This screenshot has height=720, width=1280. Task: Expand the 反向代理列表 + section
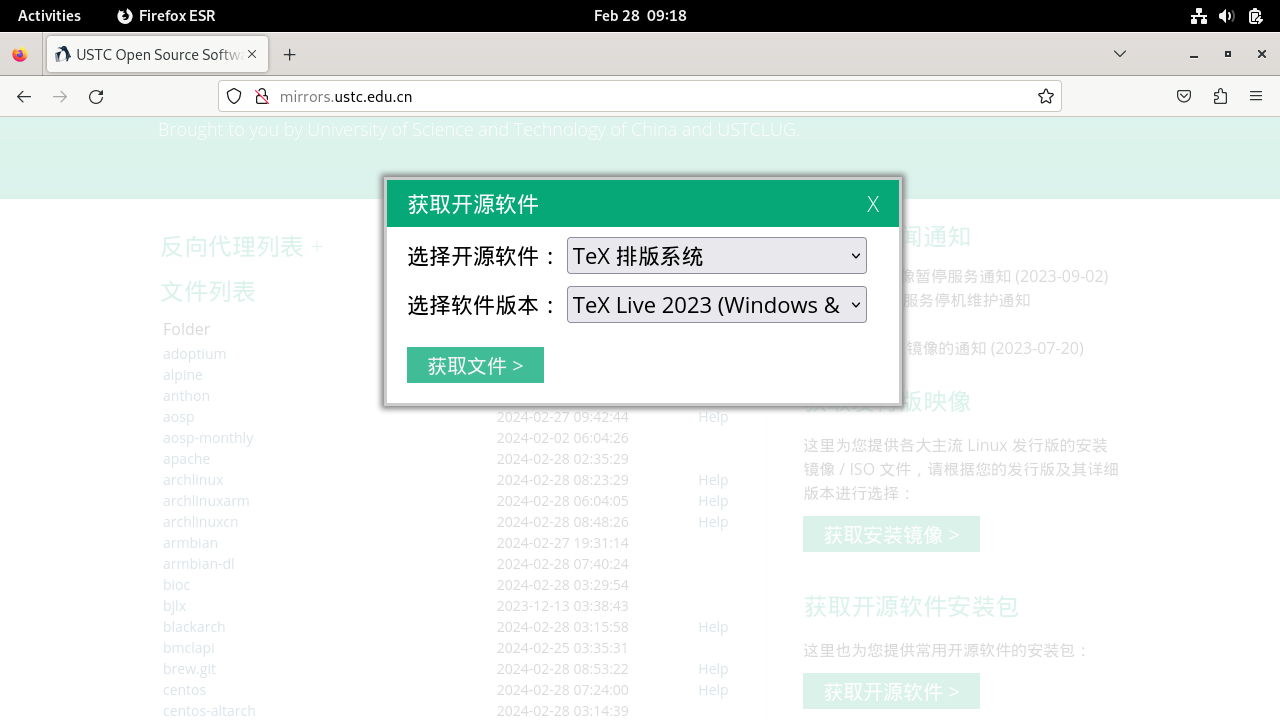pos(242,247)
